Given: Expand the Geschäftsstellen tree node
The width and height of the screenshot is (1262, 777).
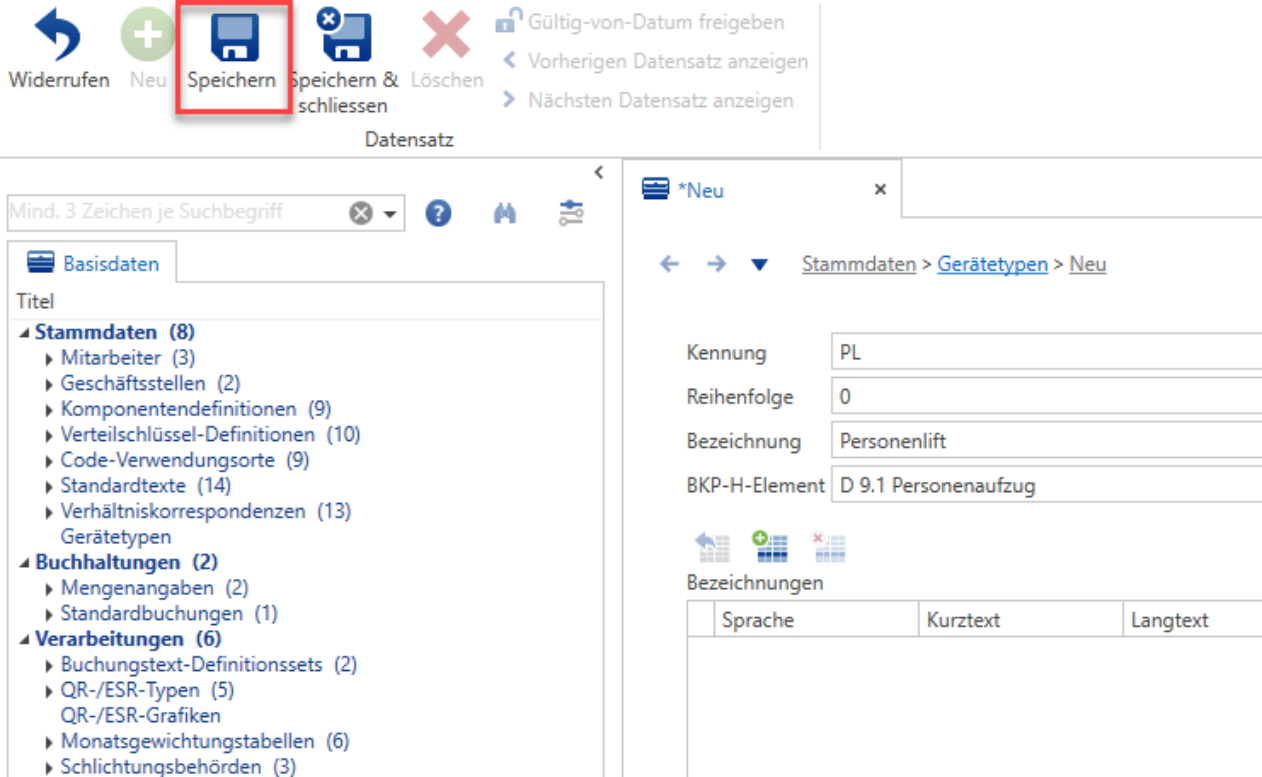Looking at the screenshot, I should coord(49,384).
